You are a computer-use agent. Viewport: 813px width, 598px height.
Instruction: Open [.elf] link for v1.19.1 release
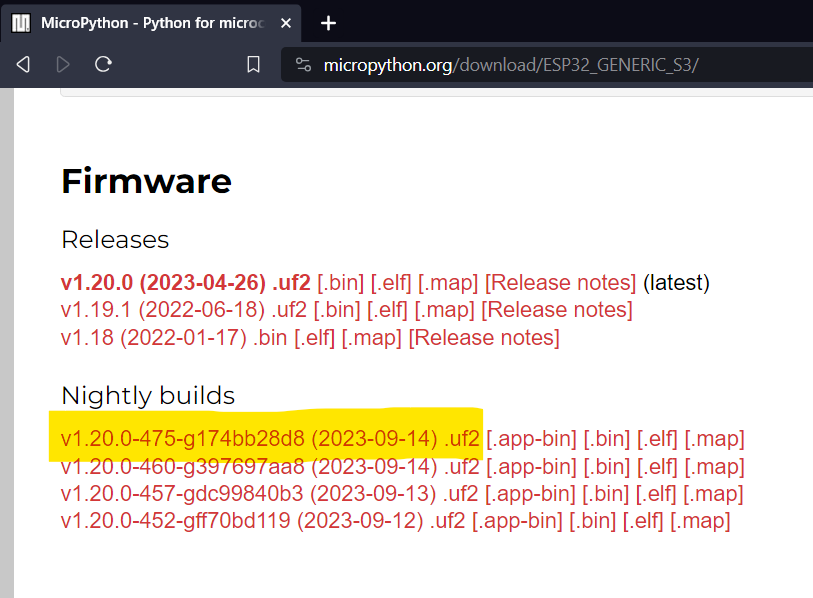(387, 310)
